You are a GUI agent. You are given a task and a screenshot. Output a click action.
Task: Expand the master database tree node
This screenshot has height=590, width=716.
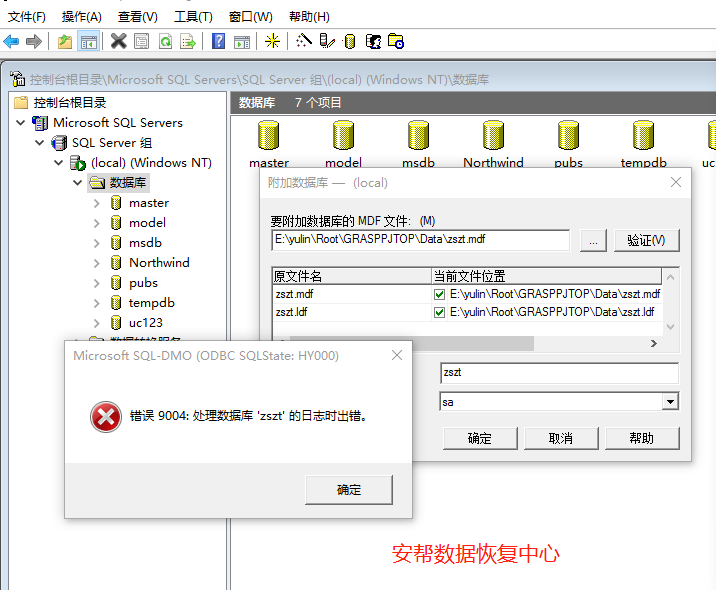click(96, 203)
